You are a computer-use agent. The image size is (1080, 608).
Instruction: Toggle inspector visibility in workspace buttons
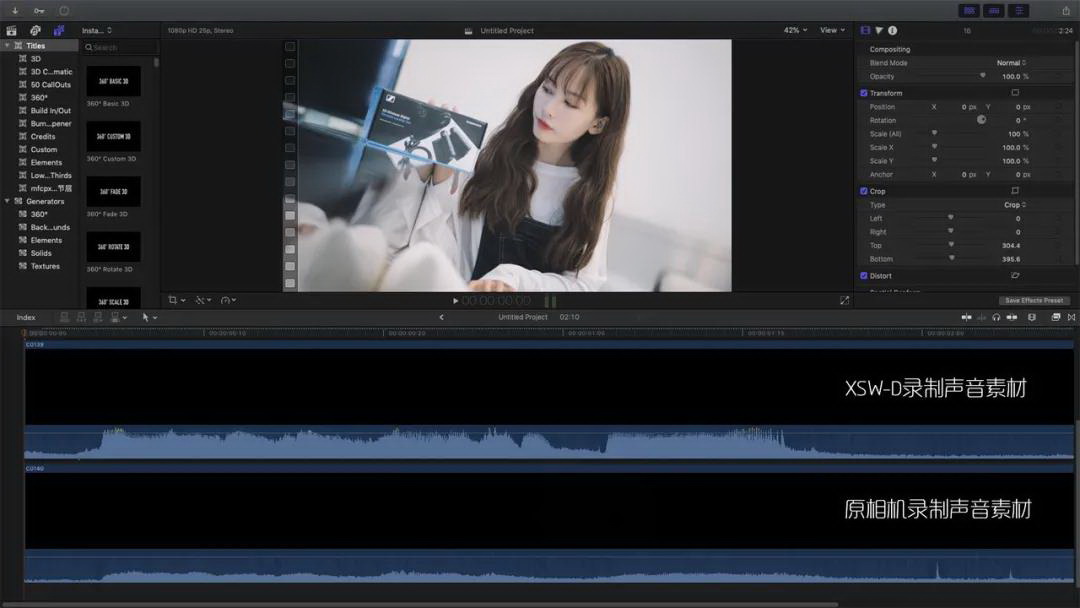(x=1019, y=10)
